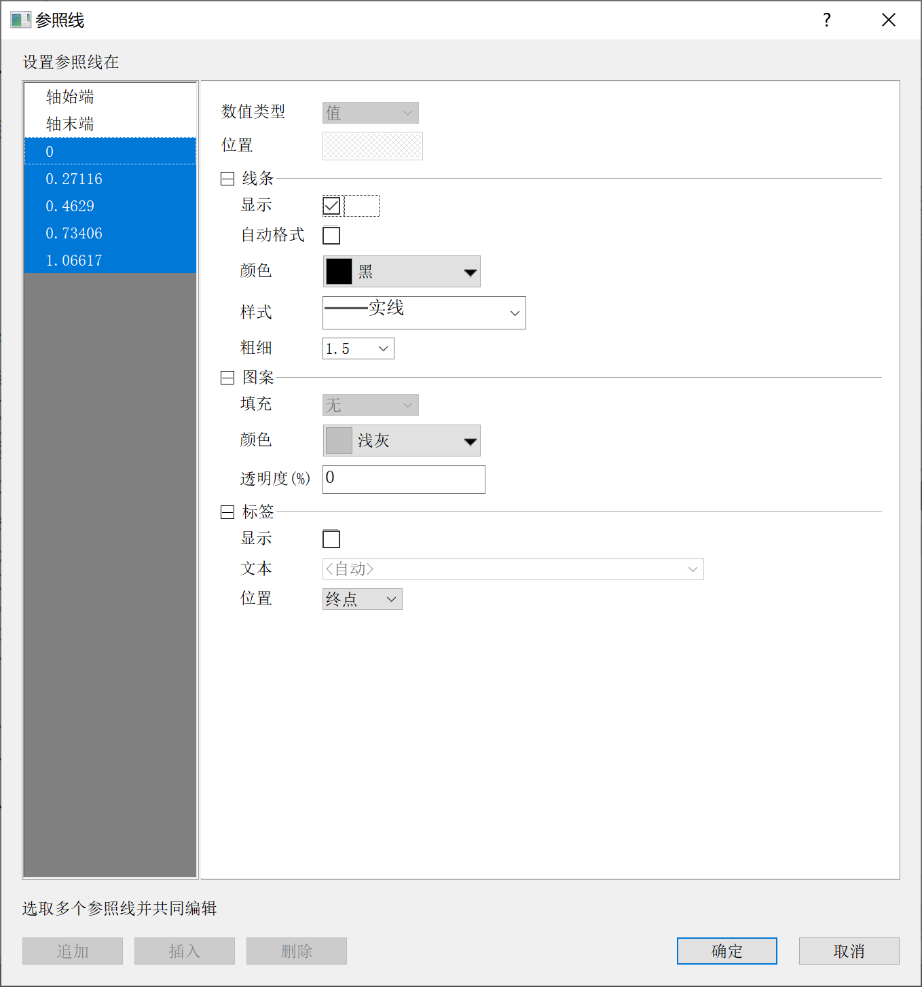922x987 pixels.
Task: Click the 取消 button
Action: (x=848, y=951)
